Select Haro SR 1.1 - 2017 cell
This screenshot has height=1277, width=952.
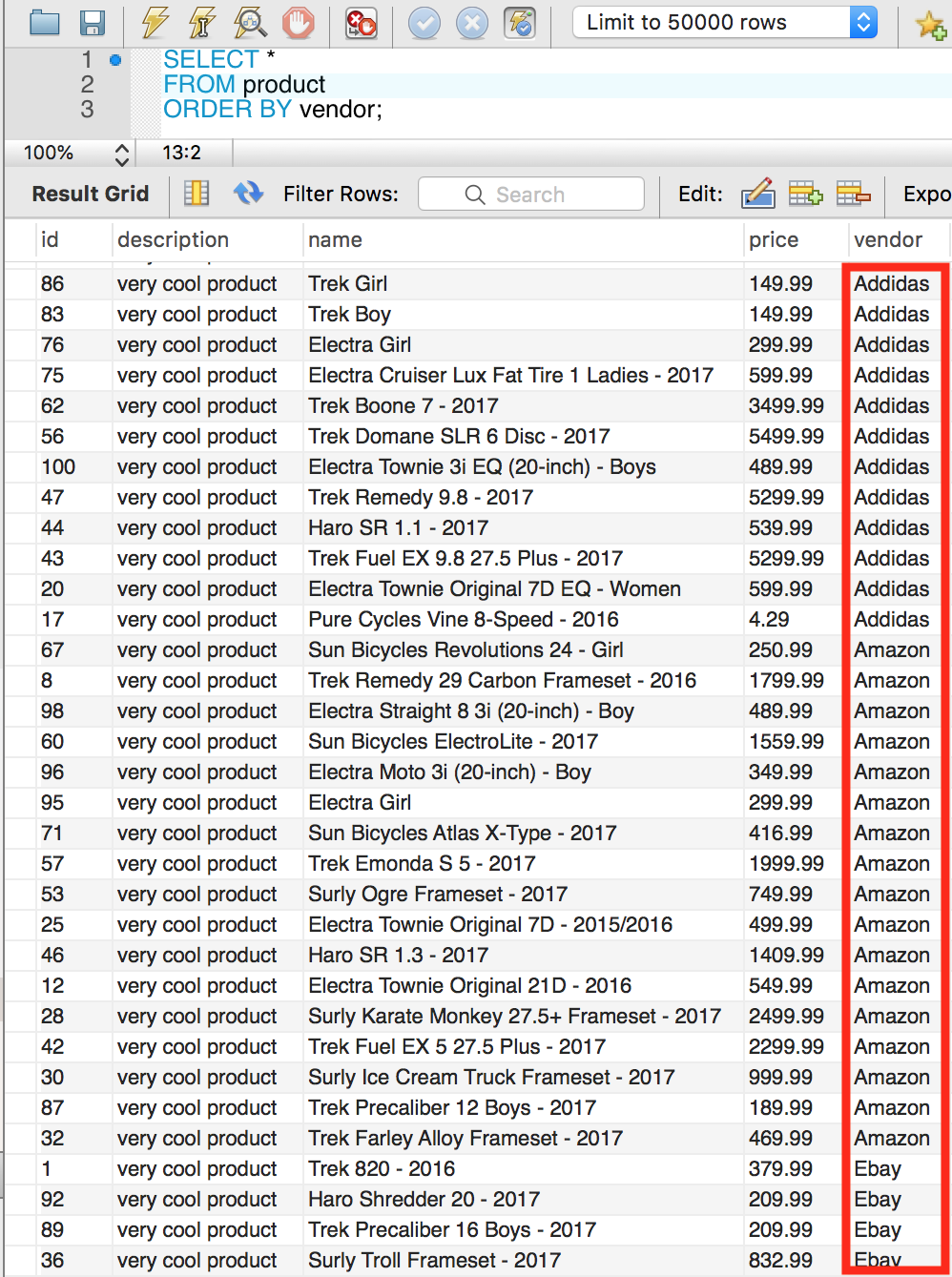(523, 527)
